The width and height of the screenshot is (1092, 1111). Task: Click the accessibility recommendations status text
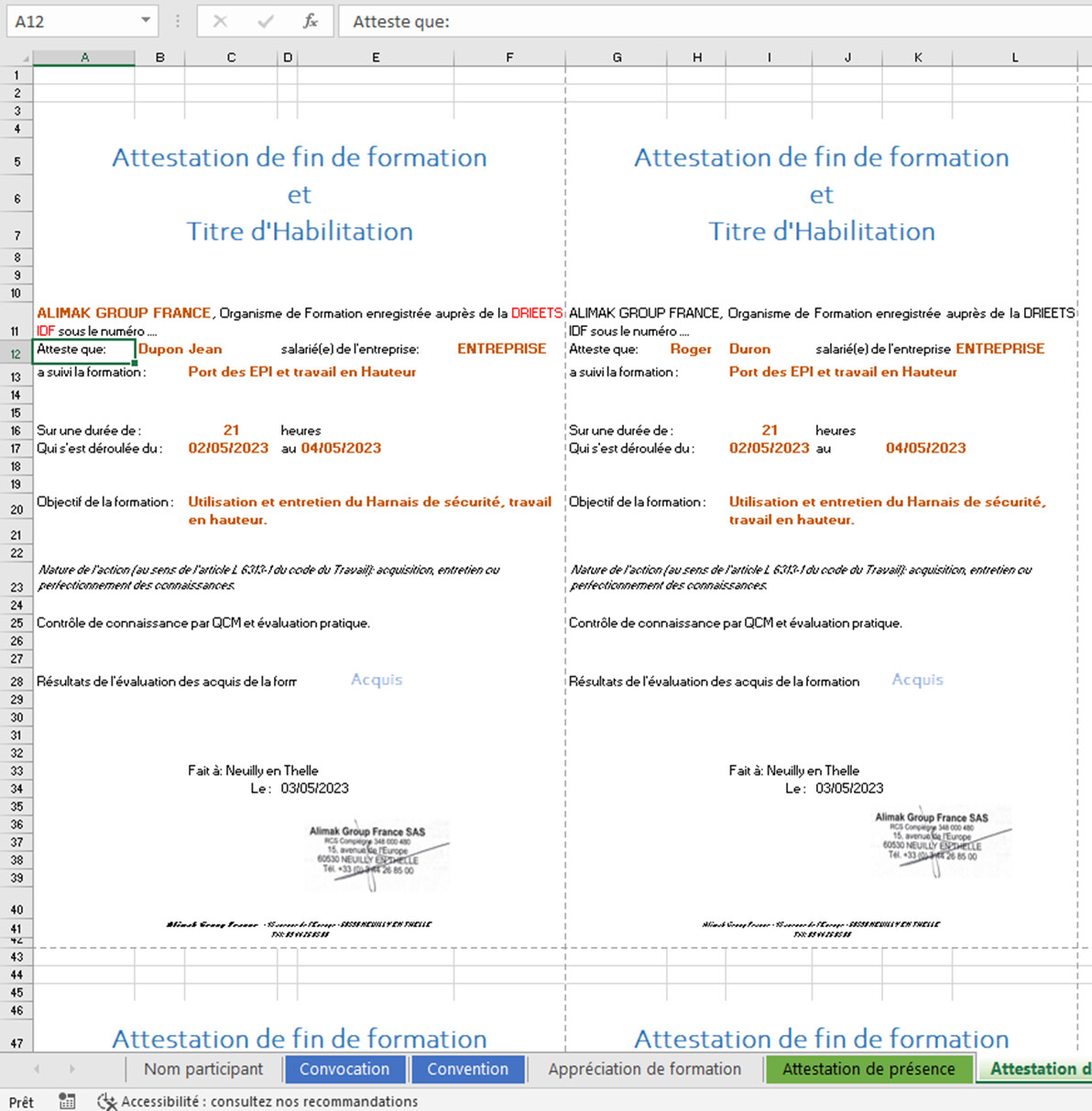[x=269, y=1101]
